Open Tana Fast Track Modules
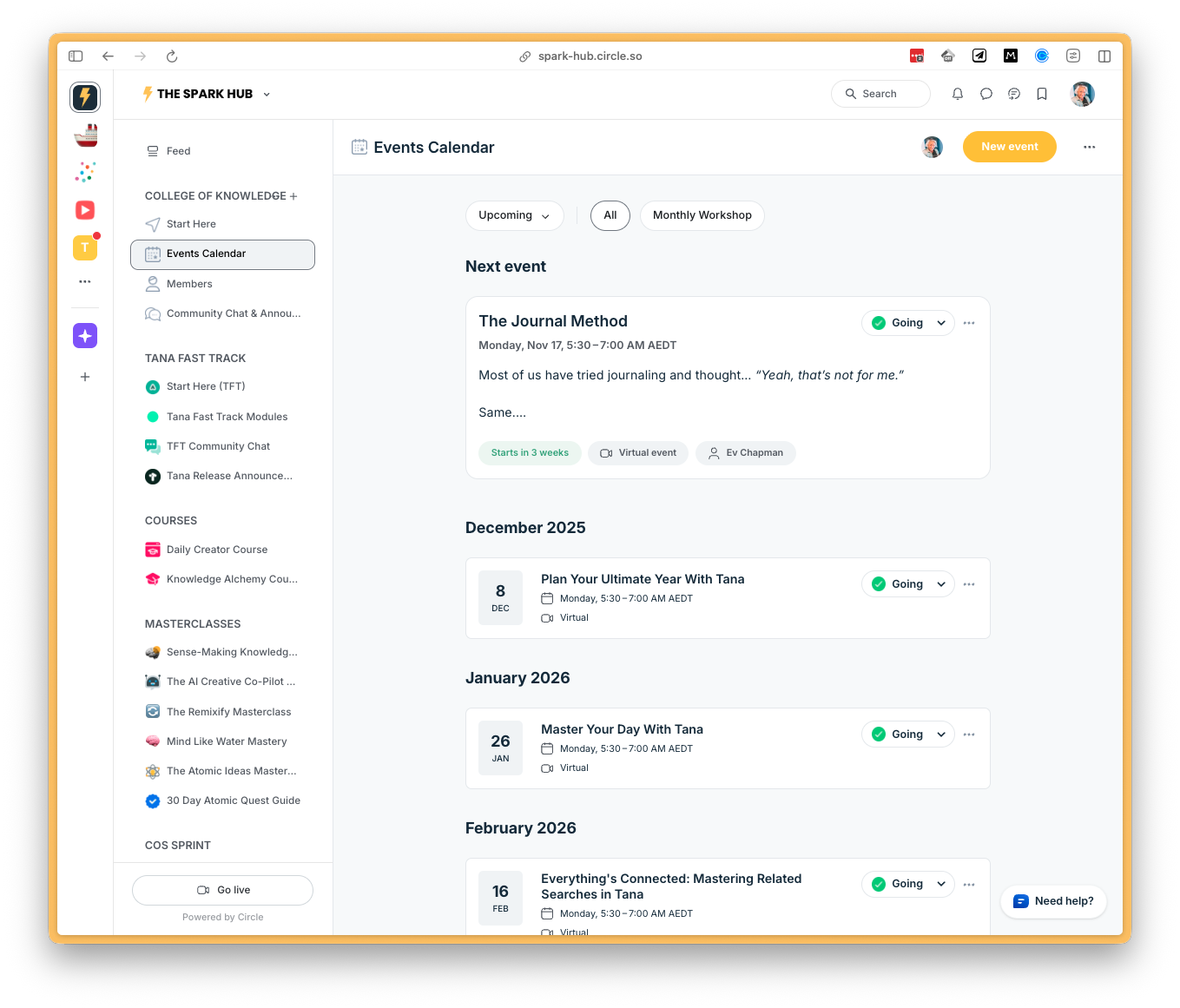The width and height of the screenshot is (1180, 1008). [223, 417]
